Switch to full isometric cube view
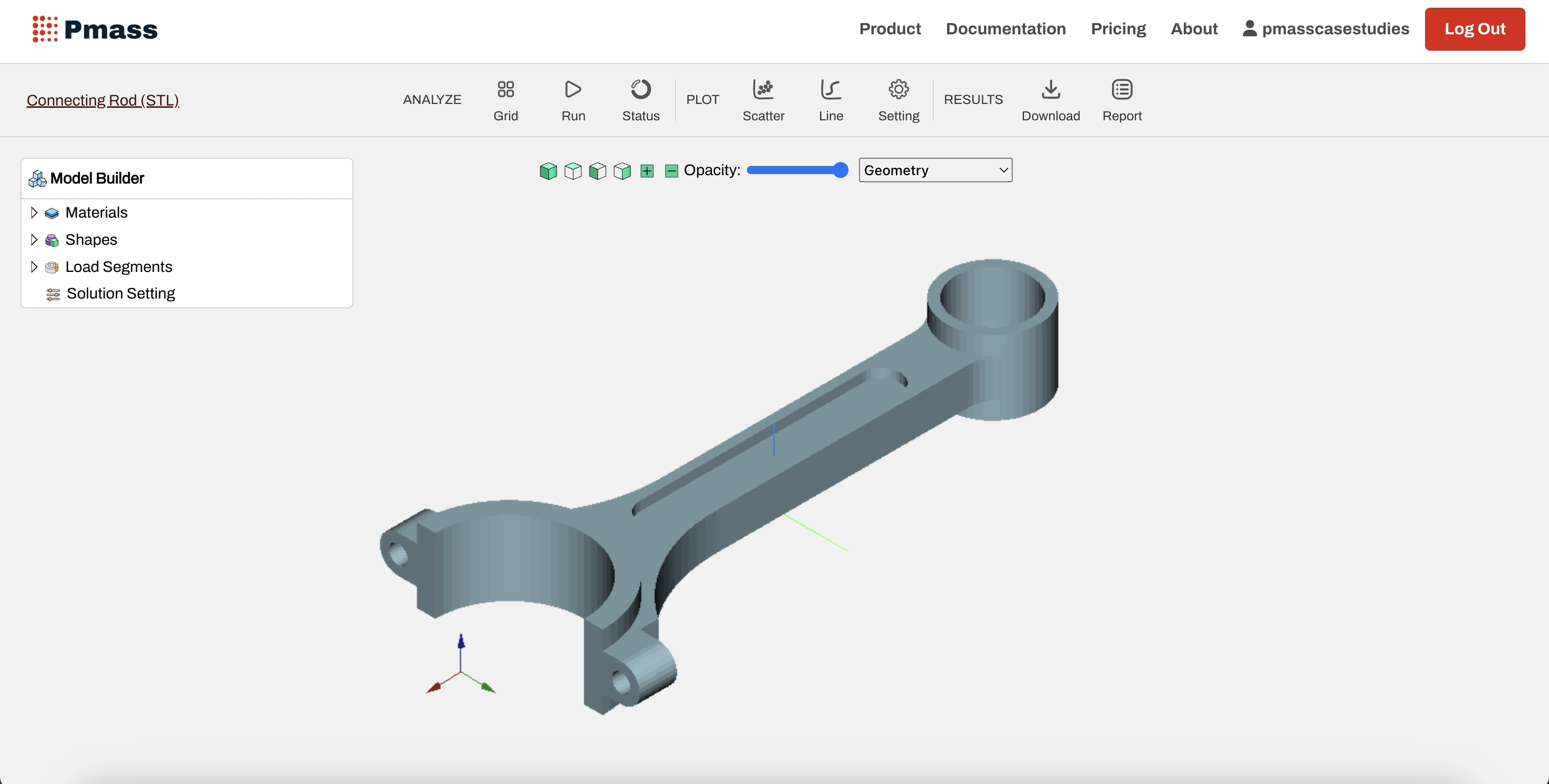The height and width of the screenshot is (784, 1549). click(548, 171)
